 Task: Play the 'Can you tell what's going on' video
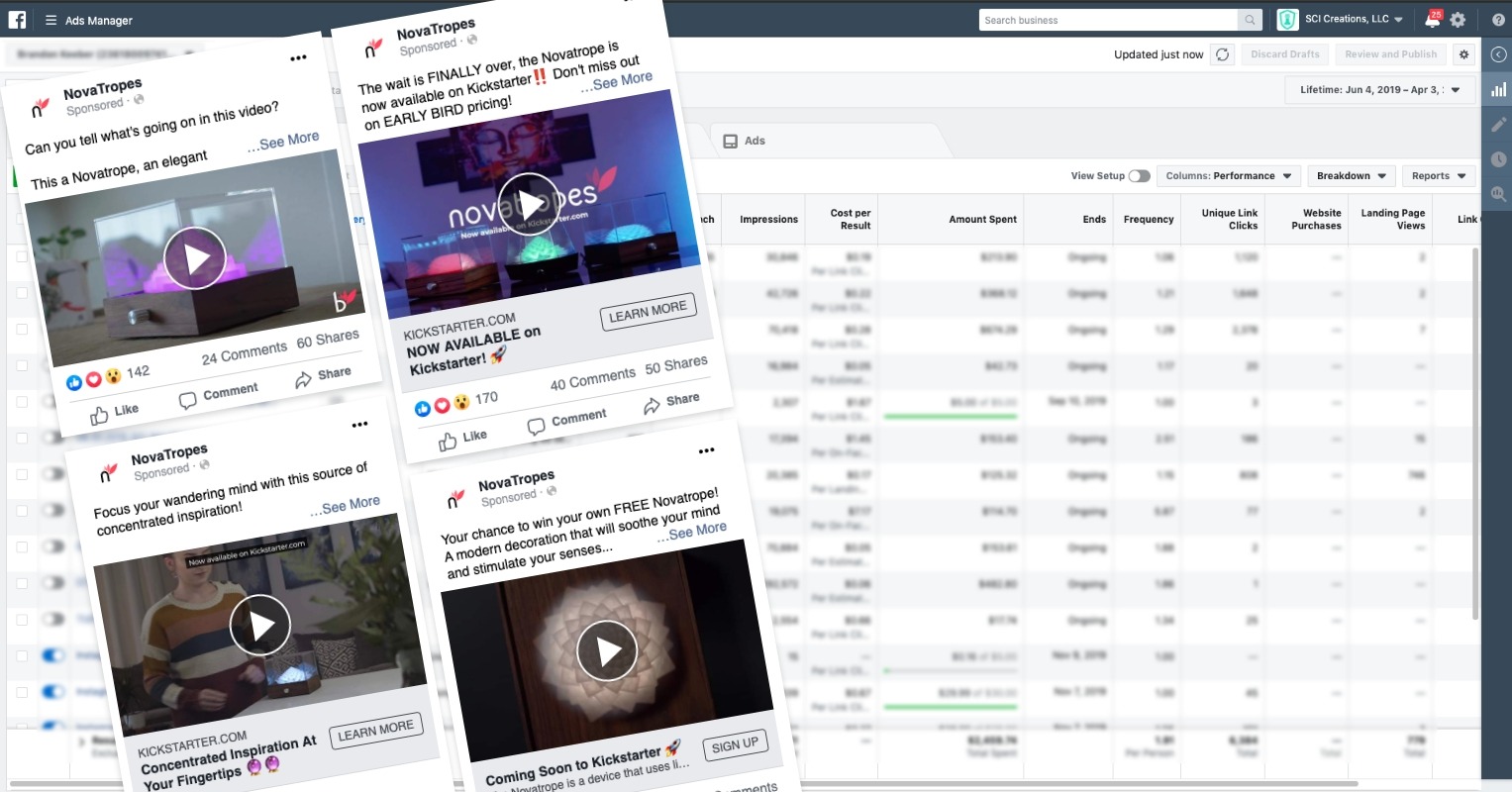pos(194,258)
